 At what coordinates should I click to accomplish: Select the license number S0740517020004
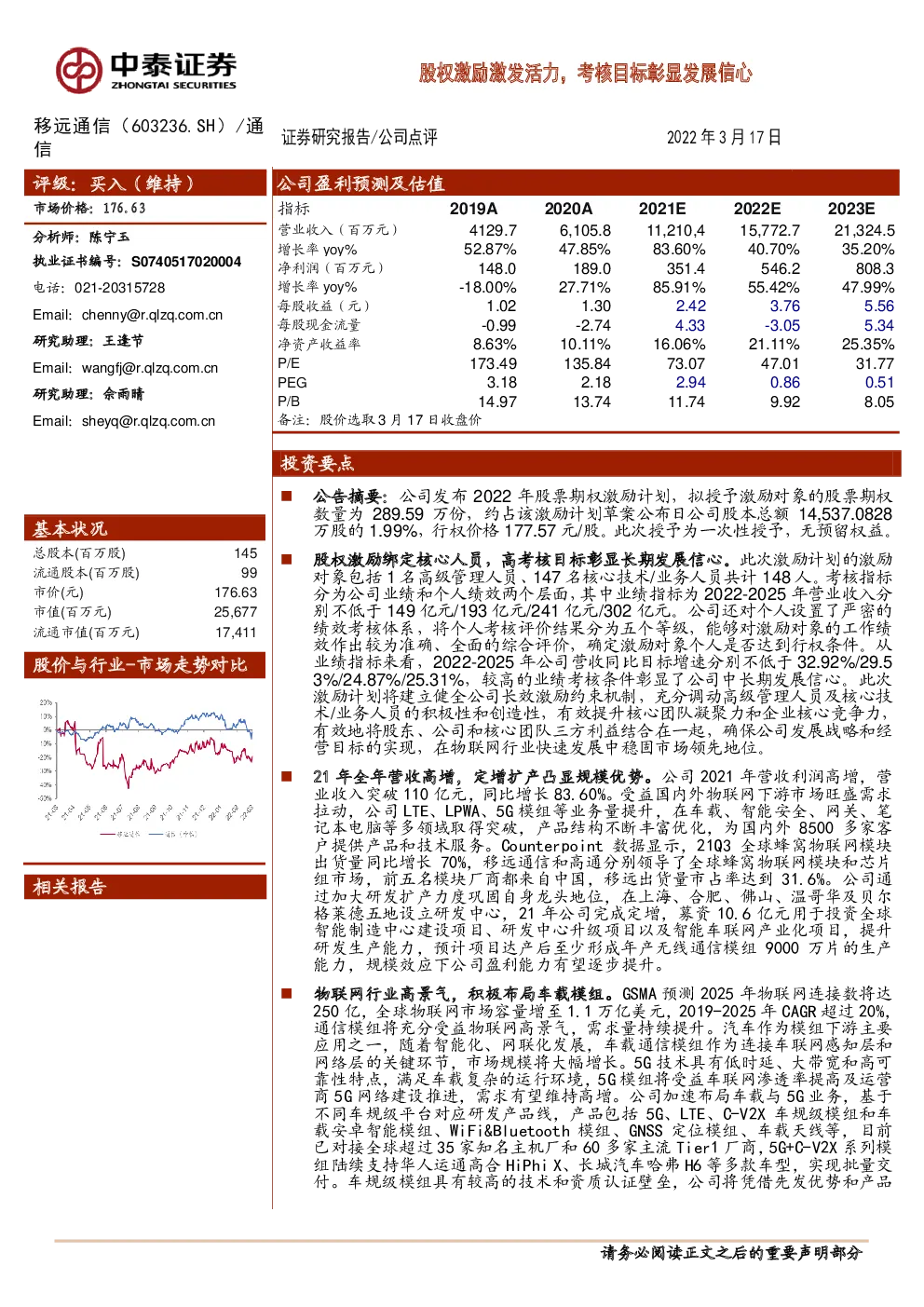click(x=185, y=262)
